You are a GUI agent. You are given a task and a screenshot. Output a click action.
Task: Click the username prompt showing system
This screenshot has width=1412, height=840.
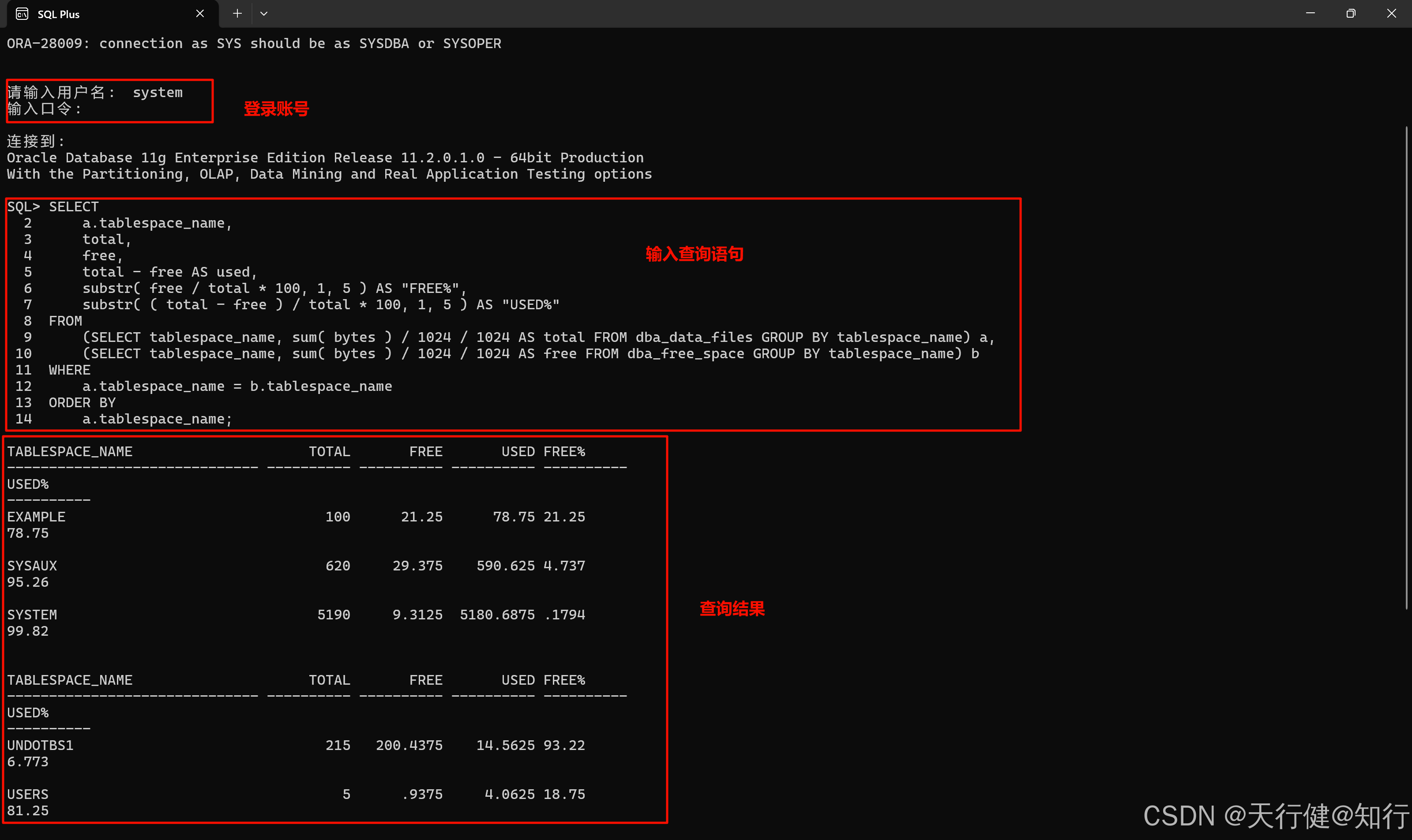point(95,92)
